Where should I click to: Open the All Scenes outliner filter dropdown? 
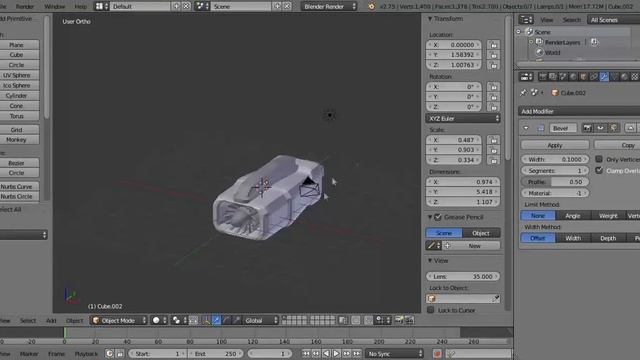[614, 20]
